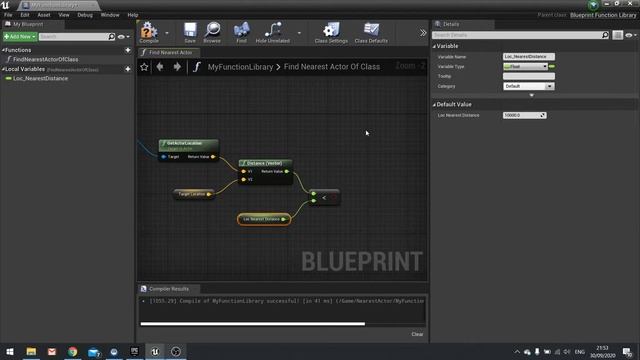Save the blueprint asset

[190, 33]
